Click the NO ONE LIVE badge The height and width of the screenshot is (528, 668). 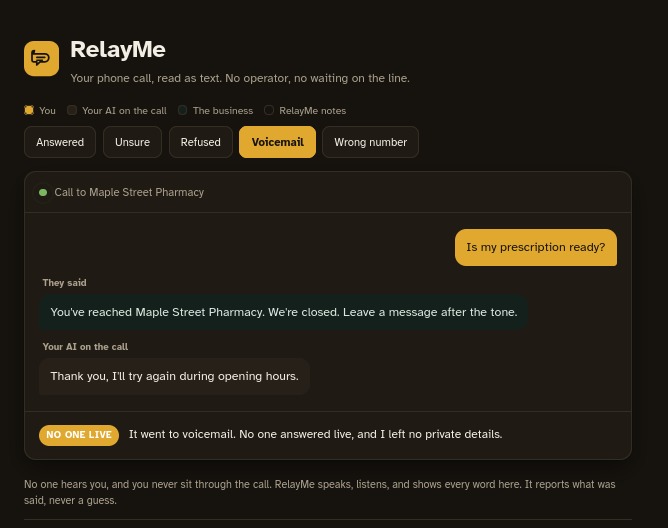pyautogui.click(x=79, y=435)
